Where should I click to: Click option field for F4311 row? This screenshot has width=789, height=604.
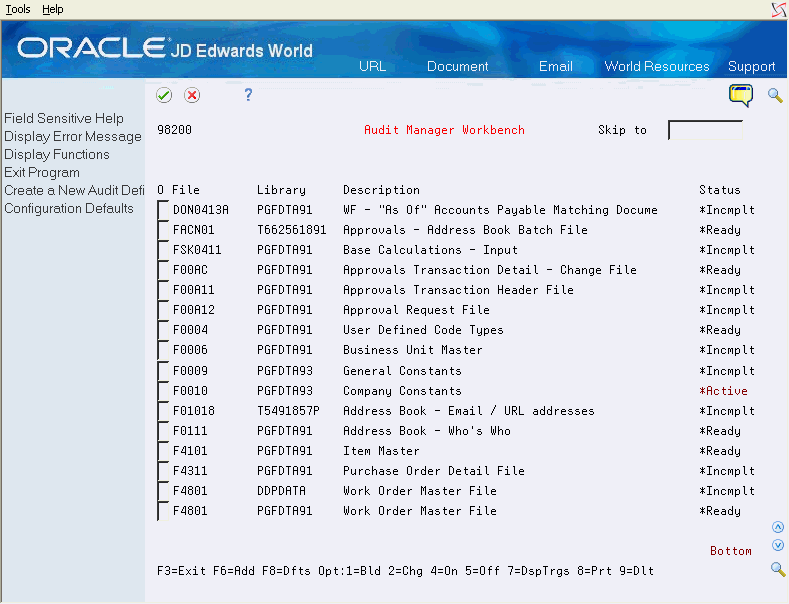[x=163, y=471]
